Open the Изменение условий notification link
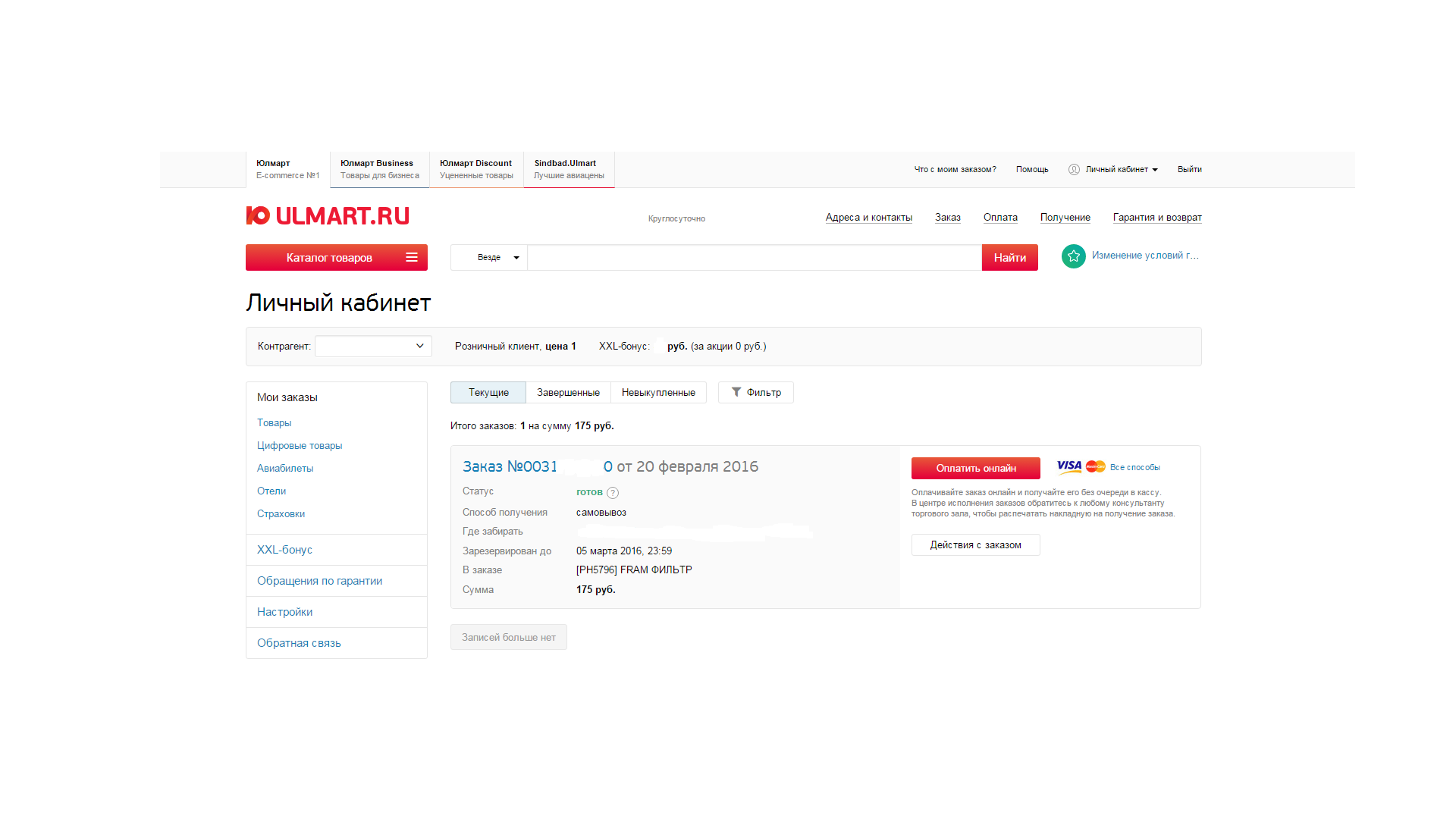This screenshot has width=1456, height=819. (1145, 256)
